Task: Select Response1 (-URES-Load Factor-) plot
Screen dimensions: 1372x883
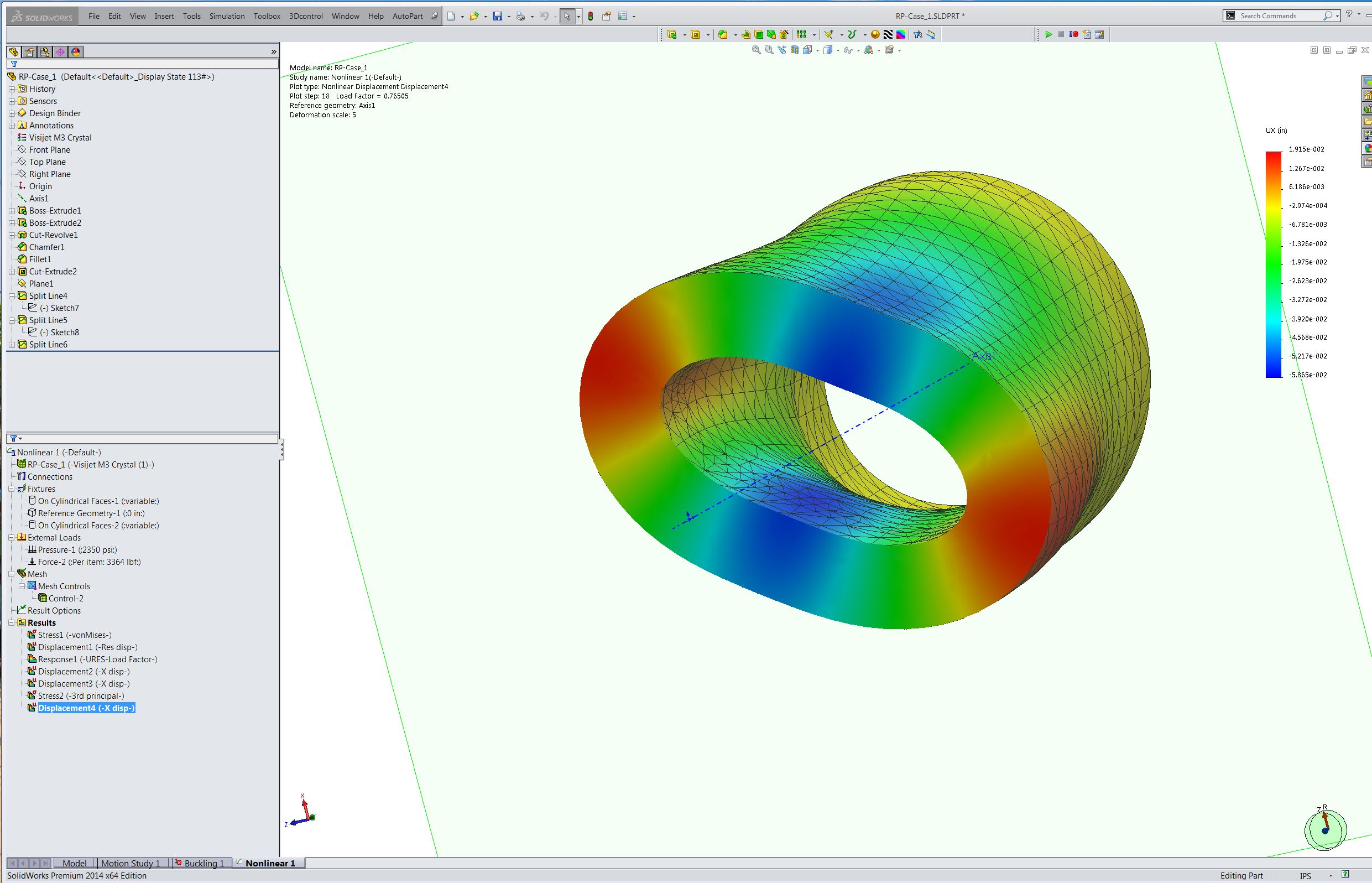Action: (x=97, y=659)
